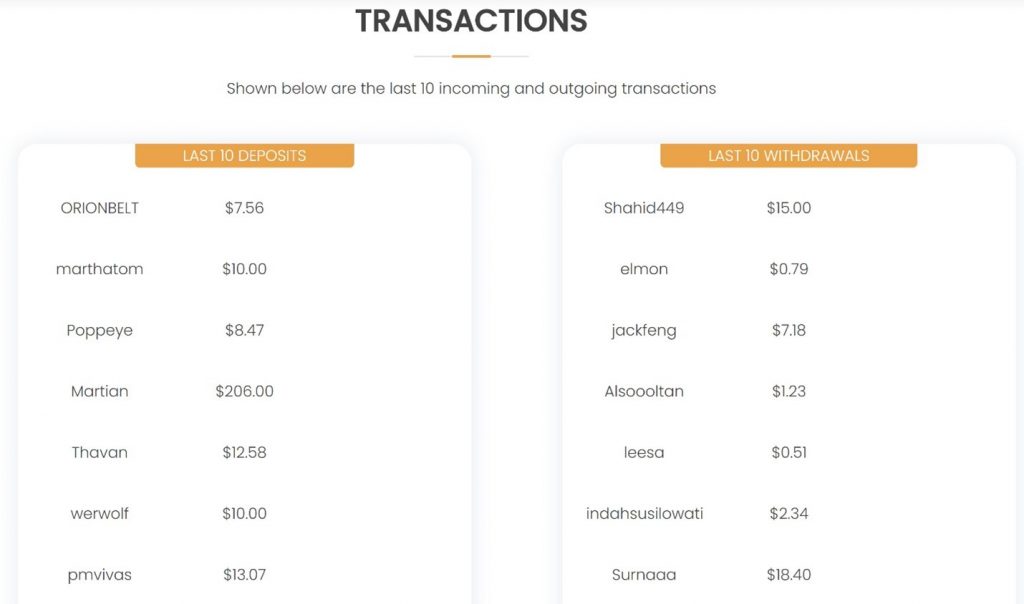Click the Shahid449 withdrawal name

(x=644, y=208)
